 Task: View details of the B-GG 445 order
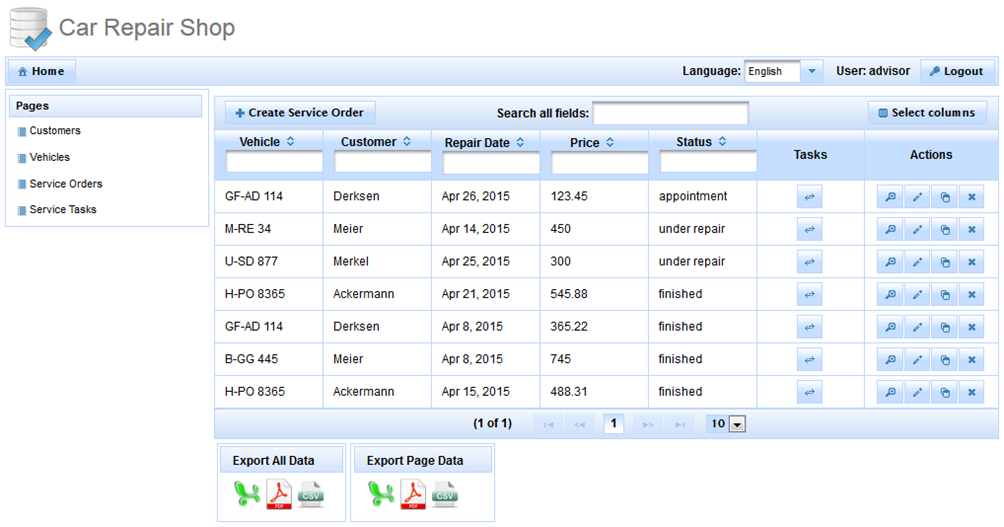[x=890, y=360]
